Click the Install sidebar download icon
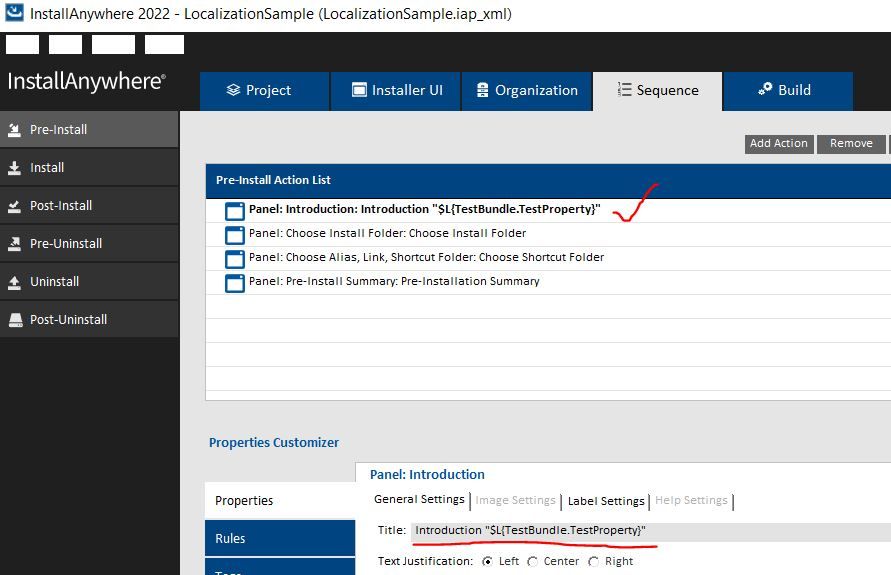891x575 pixels. 15,168
